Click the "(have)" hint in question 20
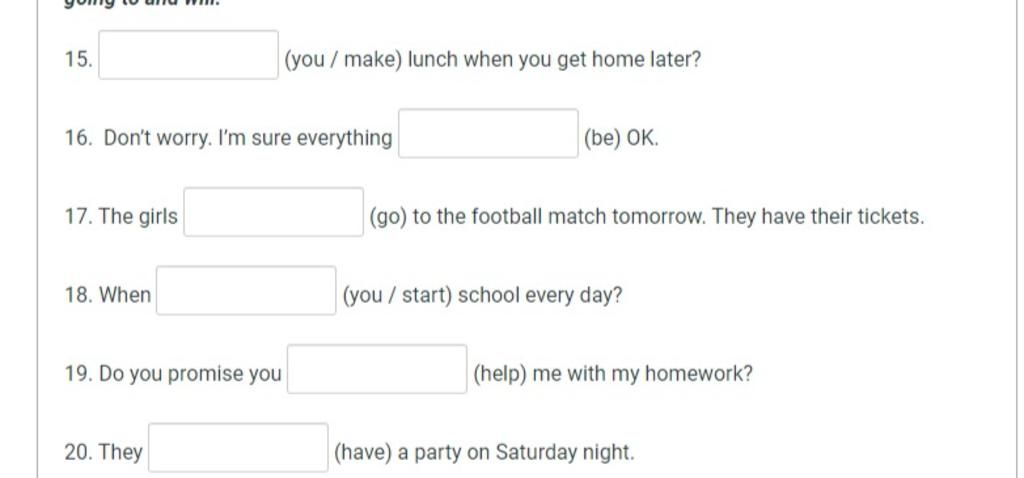The width and height of the screenshot is (1024, 478). (362, 453)
